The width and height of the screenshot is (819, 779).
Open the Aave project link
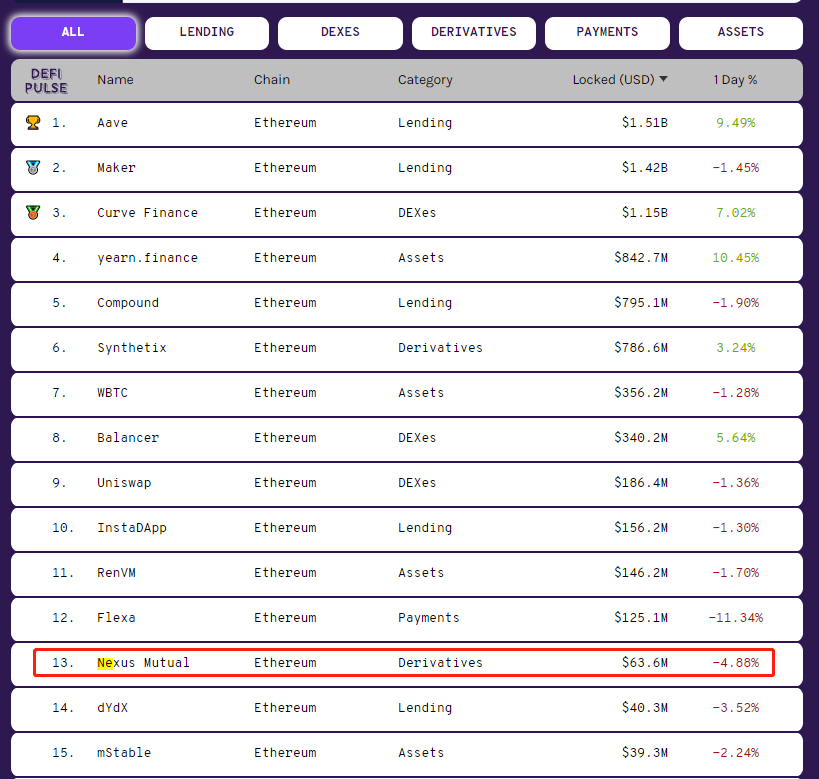[112, 123]
